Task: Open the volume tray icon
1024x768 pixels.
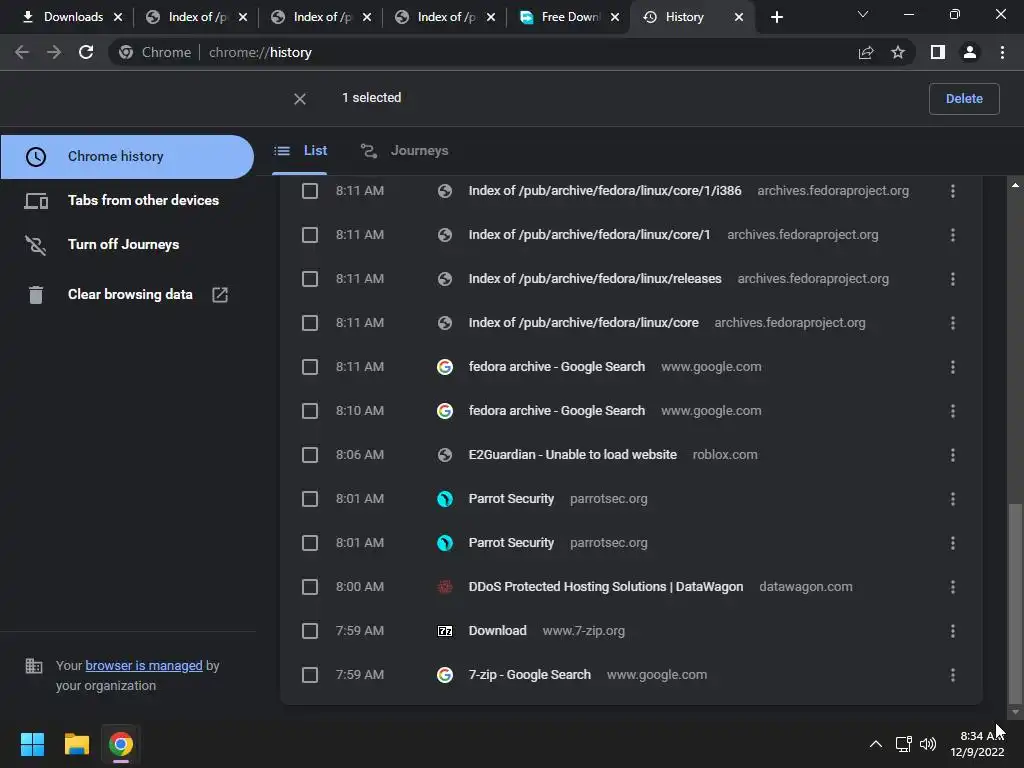Action: (x=928, y=744)
